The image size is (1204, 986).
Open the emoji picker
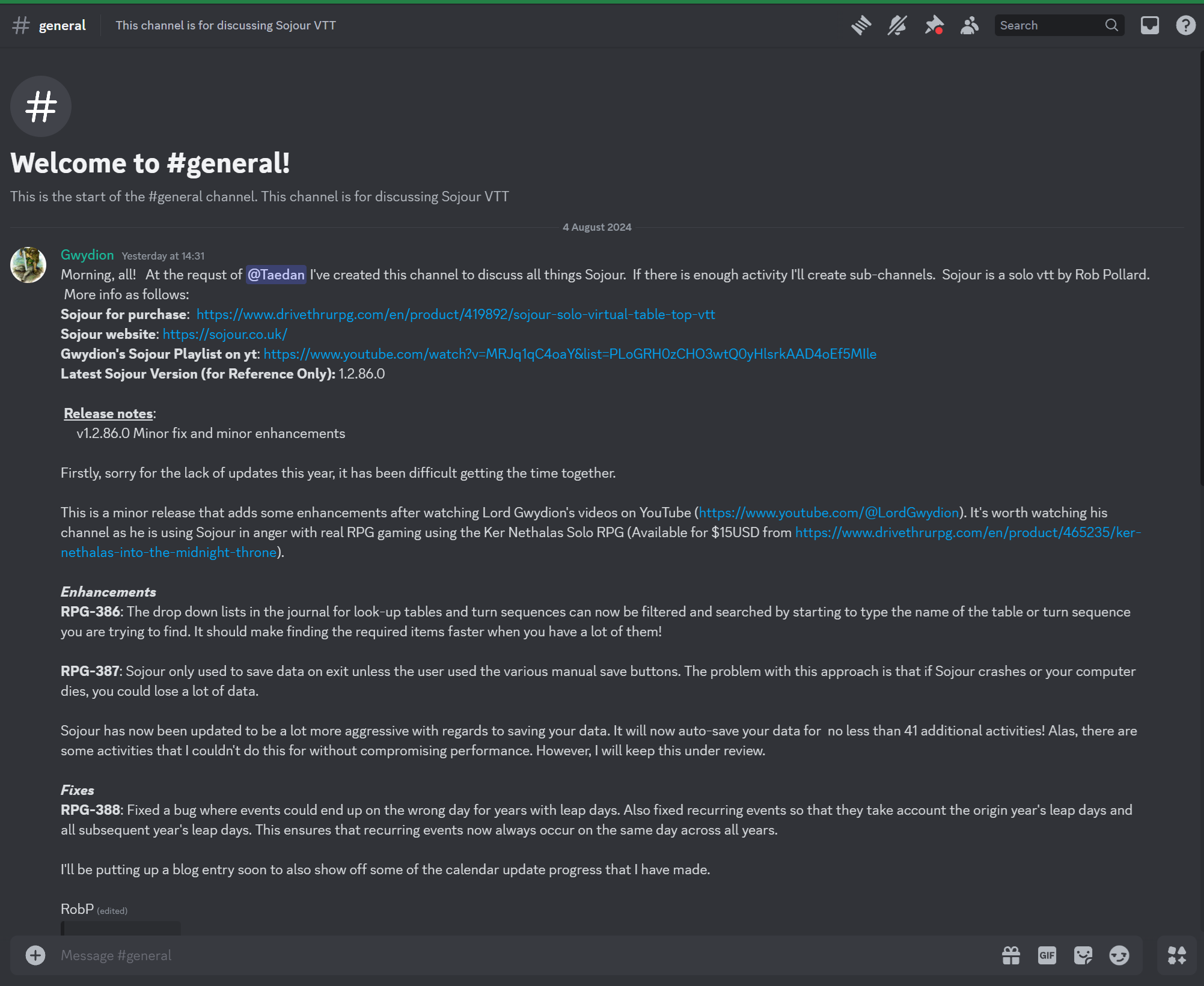pyautogui.click(x=1119, y=955)
